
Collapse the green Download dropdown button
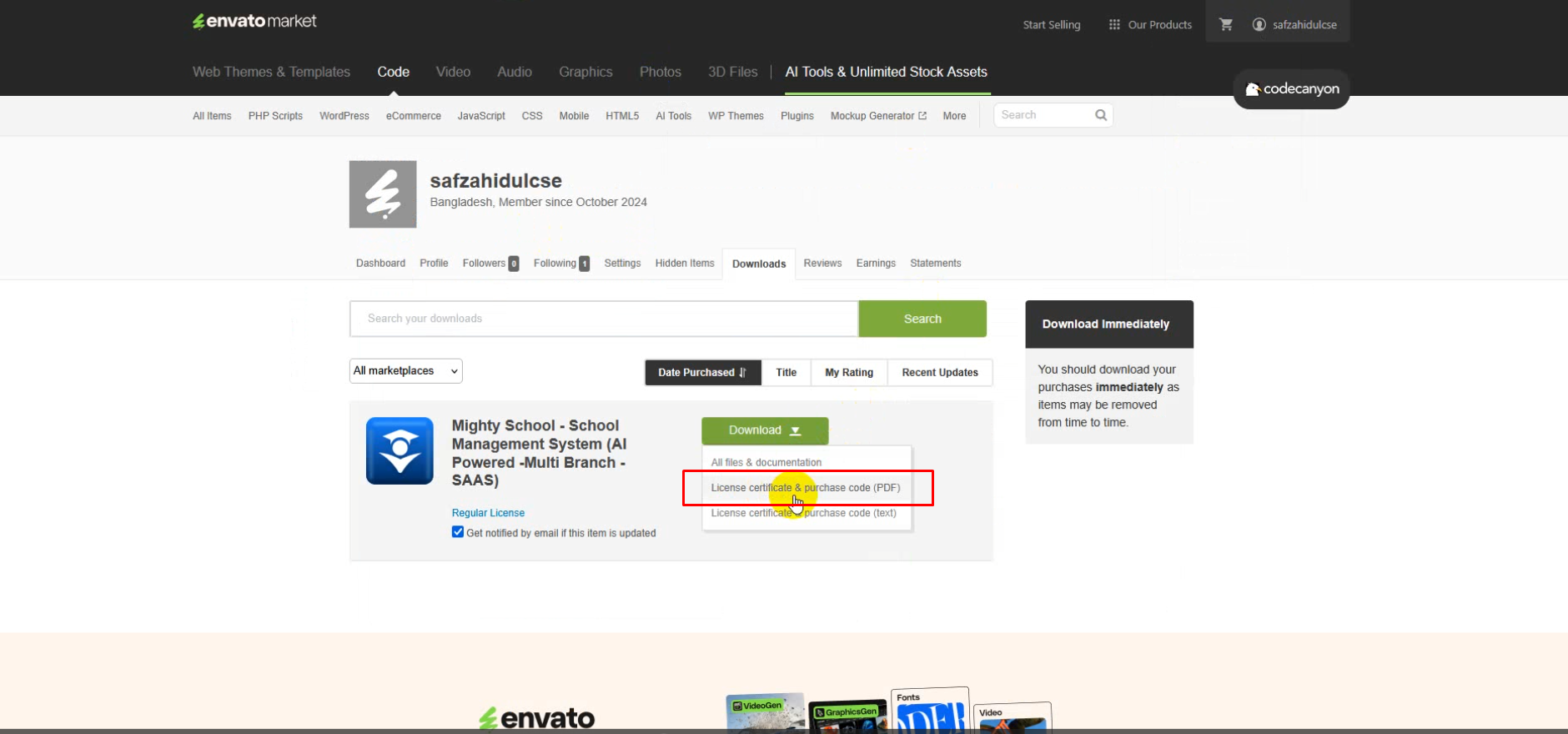(764, 430)
